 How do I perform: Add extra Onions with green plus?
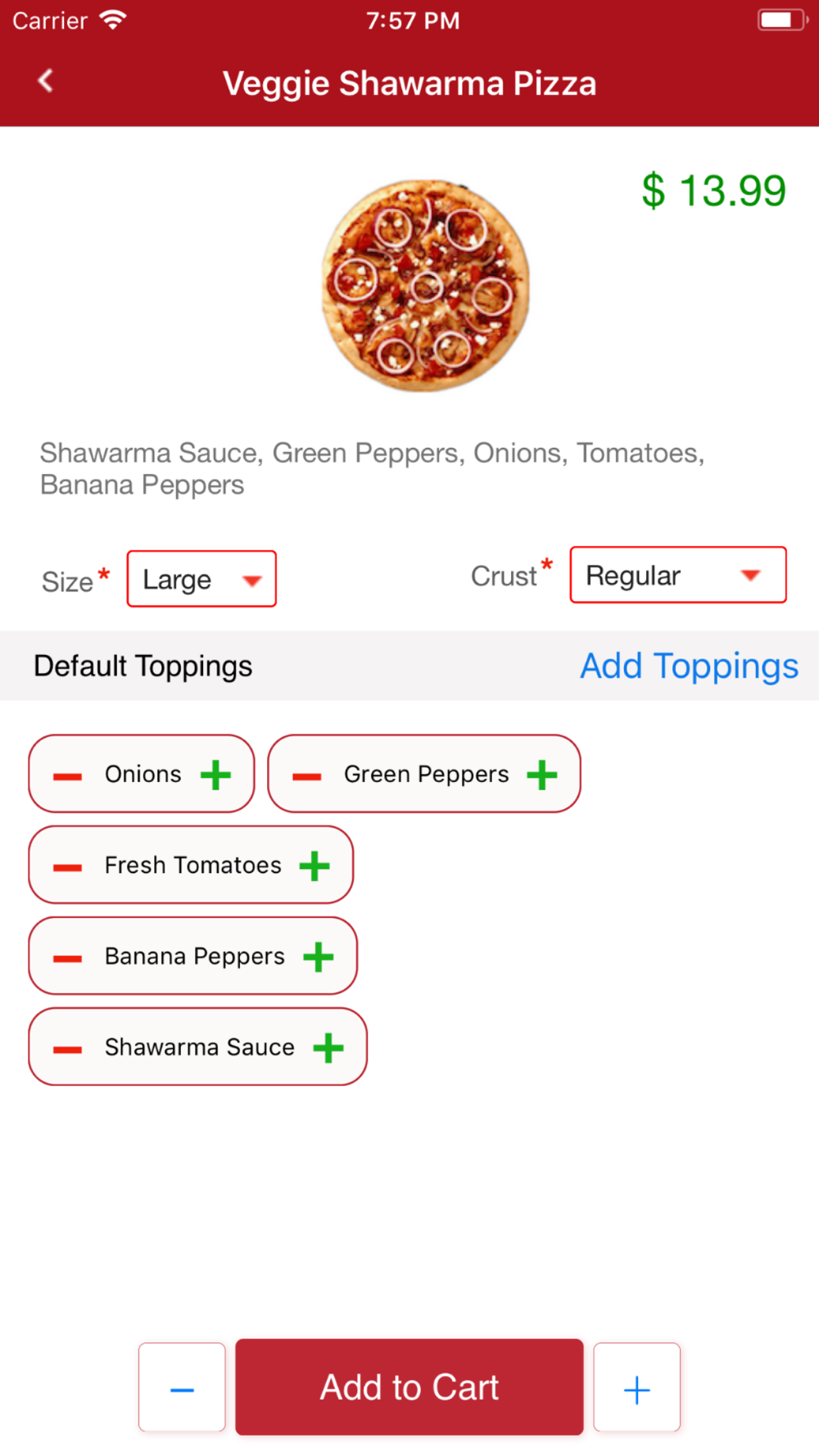216,775
